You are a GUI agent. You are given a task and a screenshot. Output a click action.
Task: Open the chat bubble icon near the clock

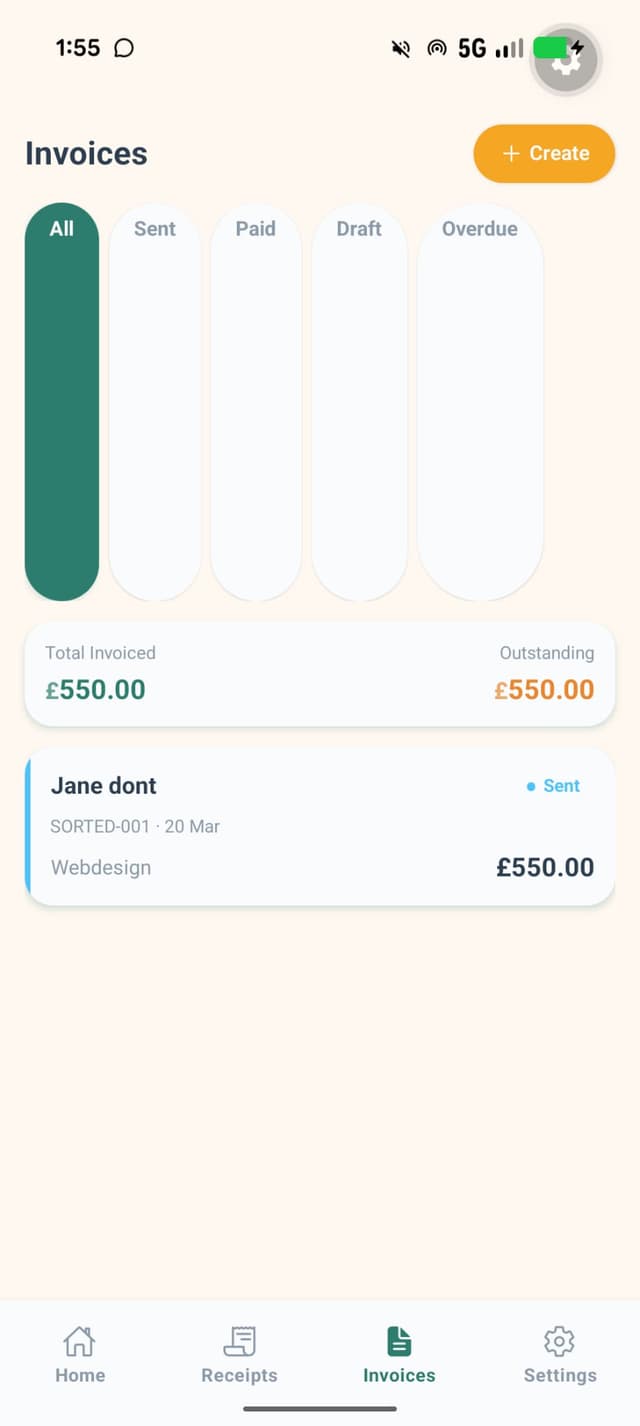(122, 47)
